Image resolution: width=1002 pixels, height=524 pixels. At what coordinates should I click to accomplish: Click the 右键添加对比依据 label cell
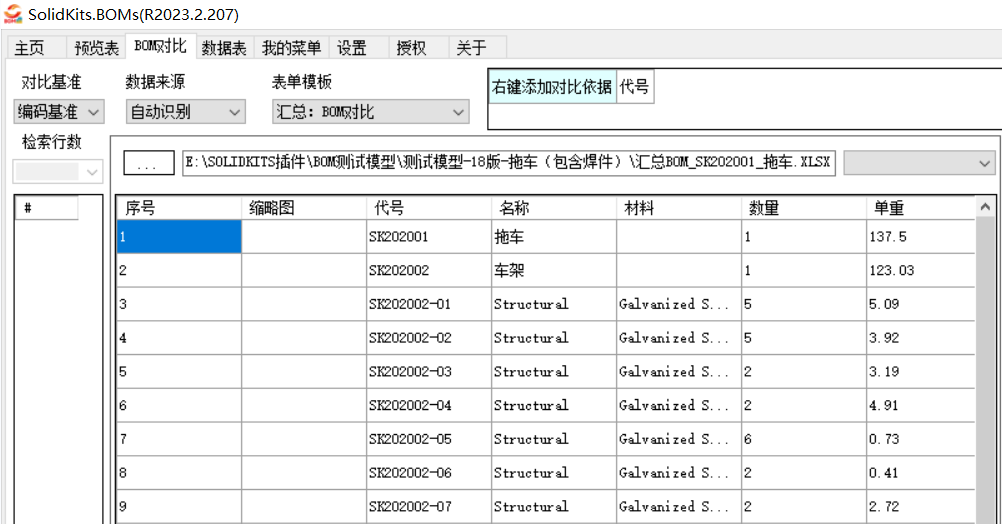pyautogui.click(x=552, y=87)
